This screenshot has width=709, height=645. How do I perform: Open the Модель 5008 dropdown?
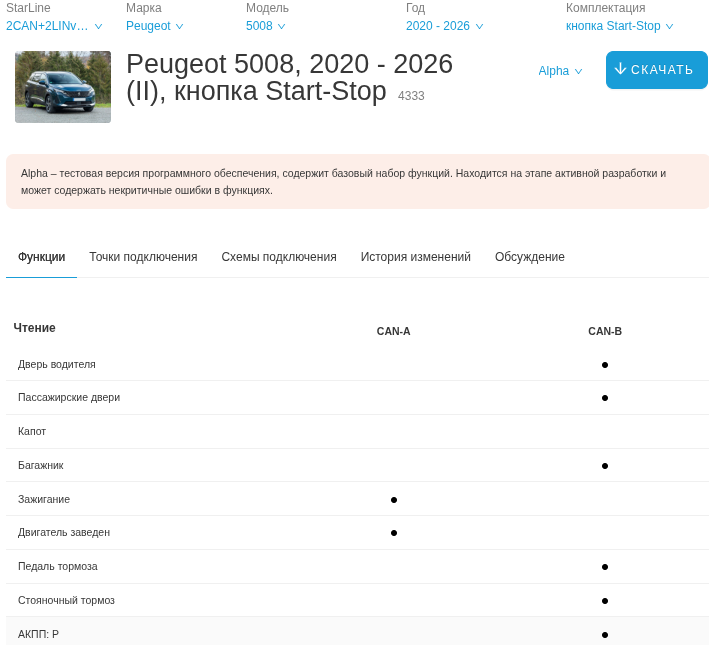pyautogui.click(x=266, y=26)
